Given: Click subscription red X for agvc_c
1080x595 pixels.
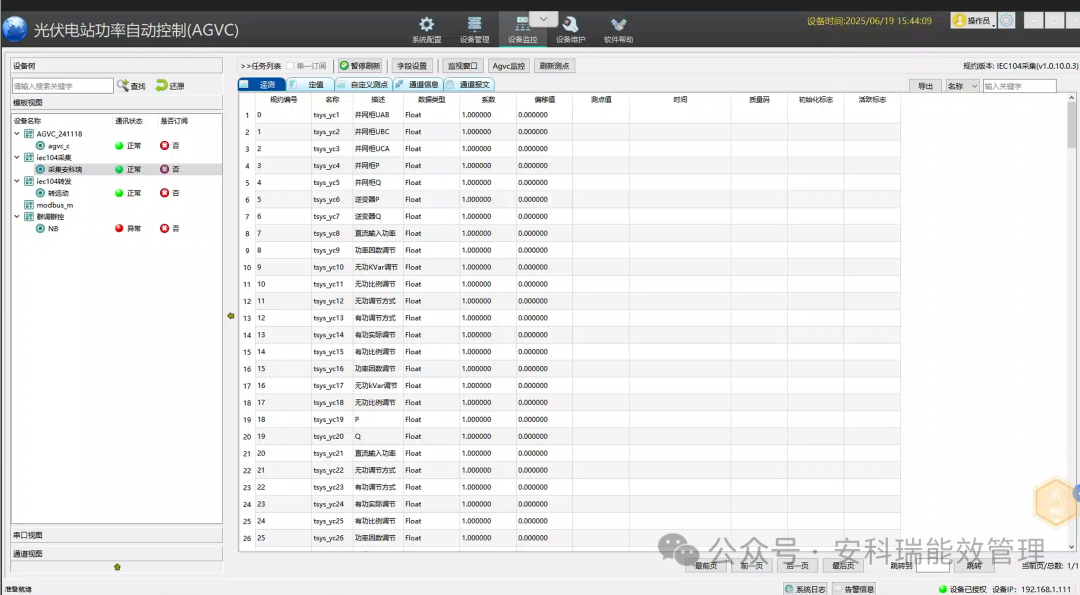Looking at the screenshot, I should pyautogui.click(x=164, y=145).
